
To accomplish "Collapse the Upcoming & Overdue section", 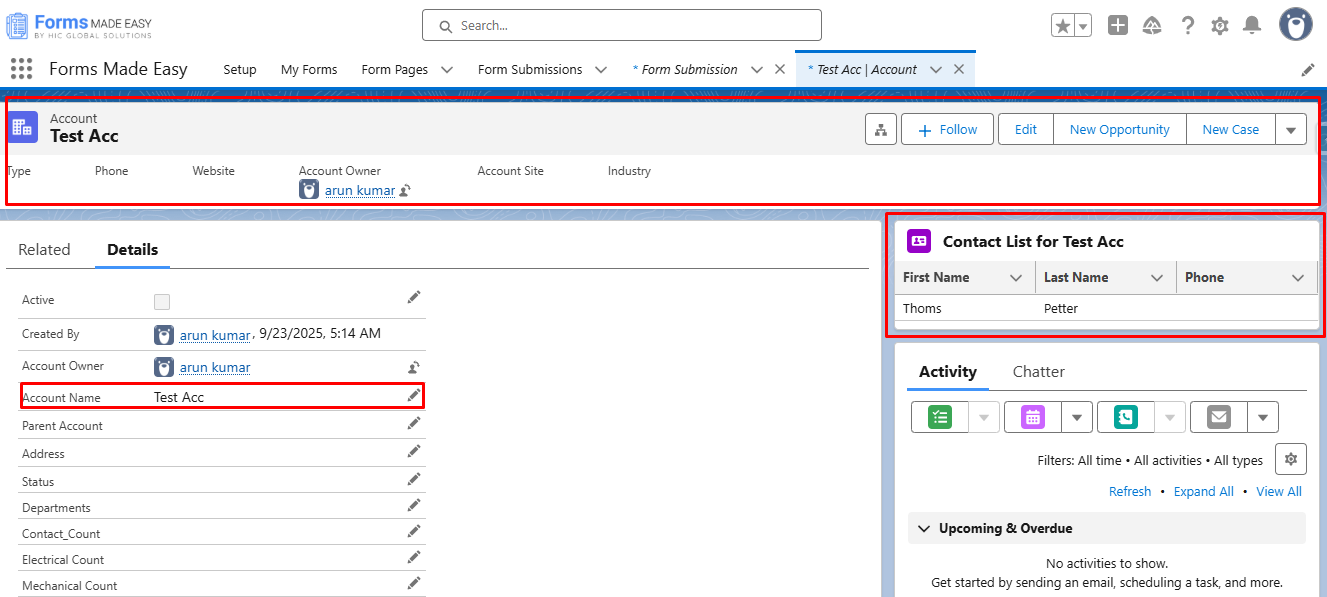I will [x=923, y=528].
